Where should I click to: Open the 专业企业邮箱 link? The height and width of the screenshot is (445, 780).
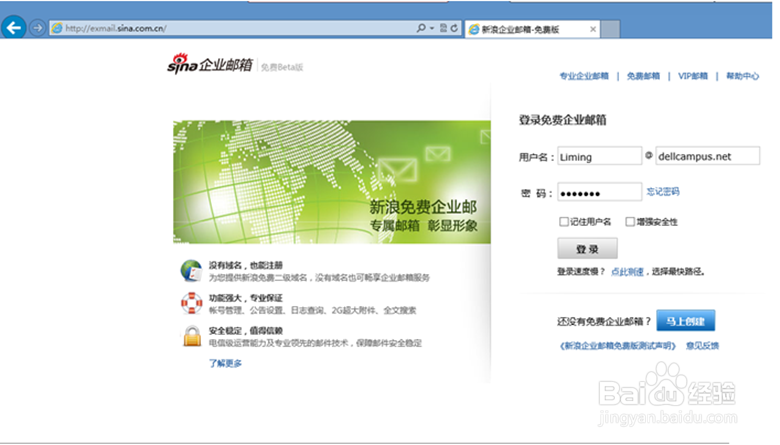pyautogui.click(x=584, y=76)
